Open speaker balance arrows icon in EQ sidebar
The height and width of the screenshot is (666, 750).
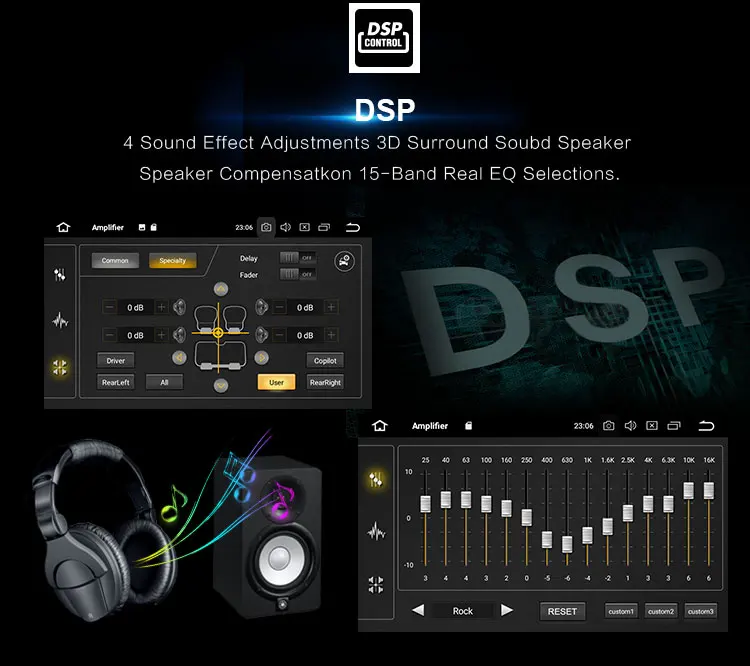(376, 585)
